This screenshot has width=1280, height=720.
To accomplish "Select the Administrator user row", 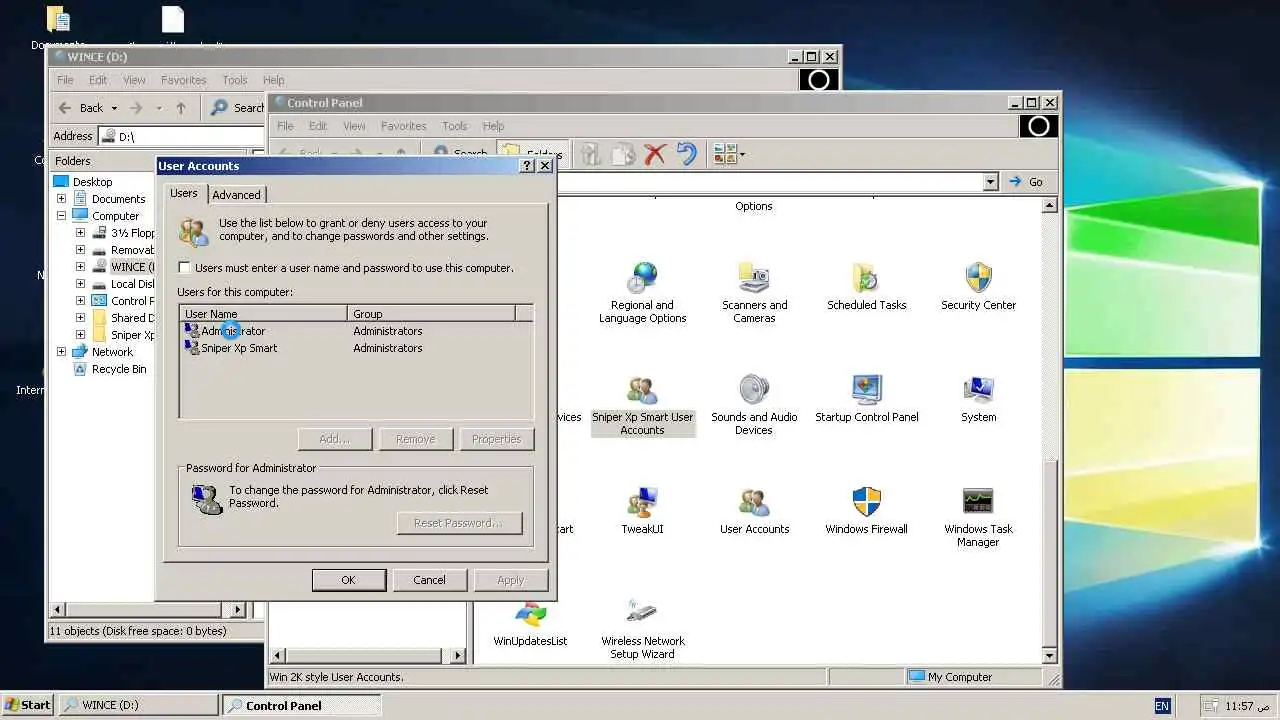I will click(356, 331).
